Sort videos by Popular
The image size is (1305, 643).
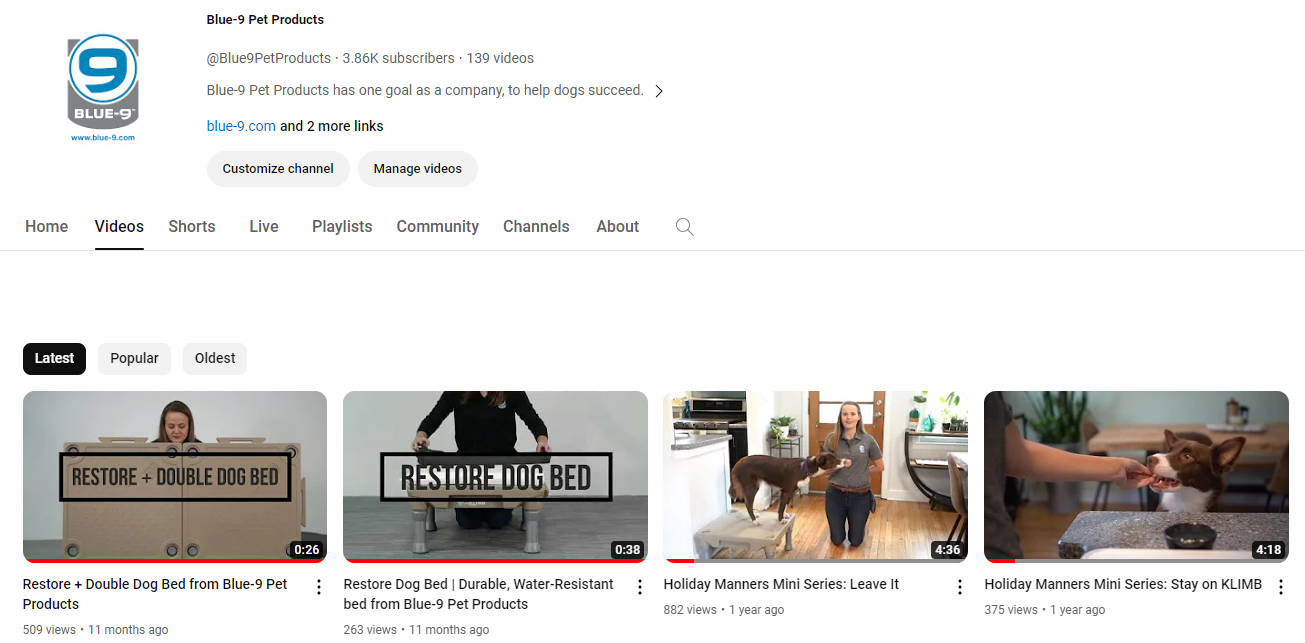(134, 359)
